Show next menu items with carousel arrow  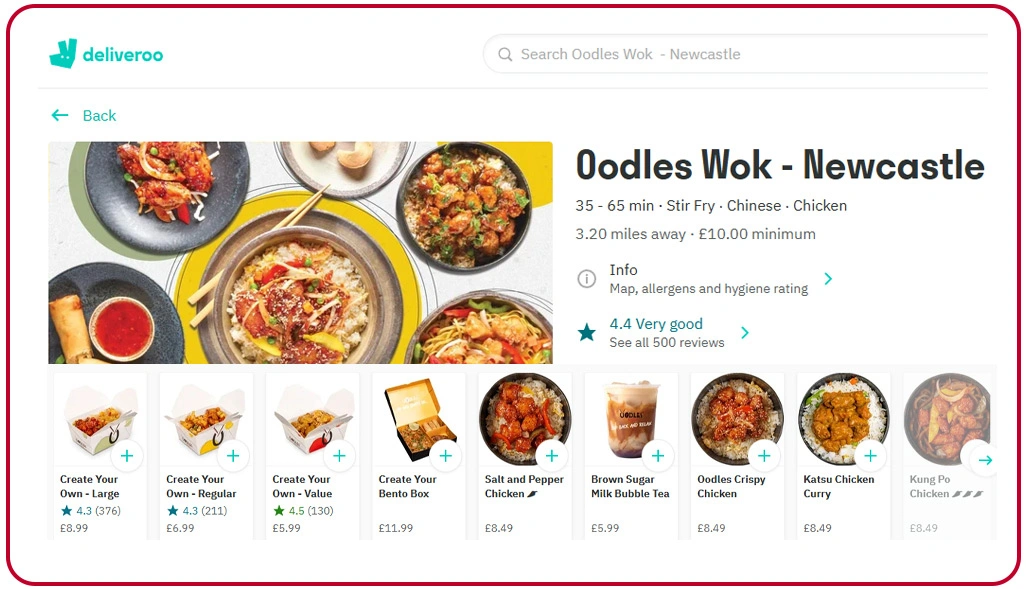click(x=985, y=460)
